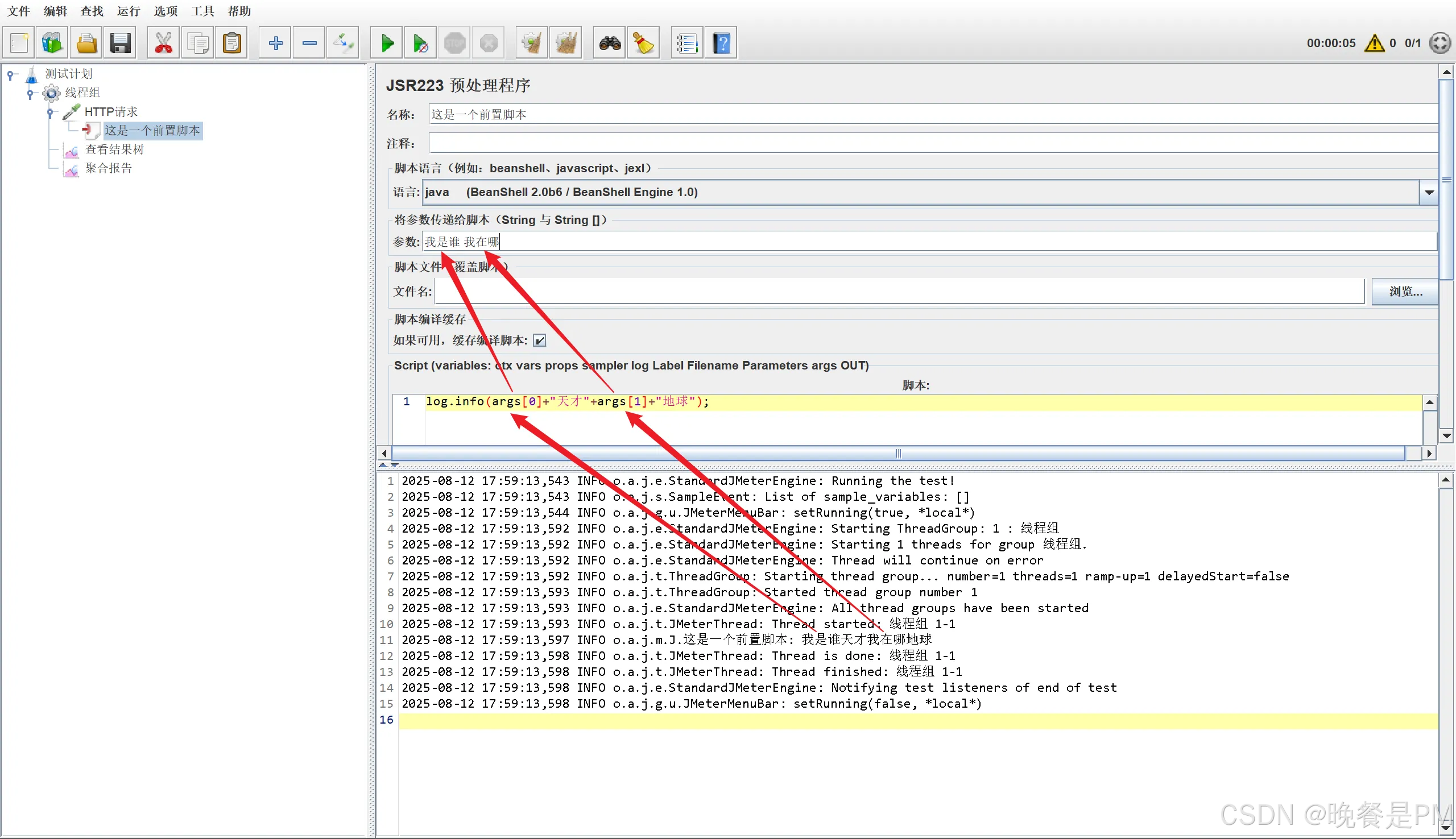This screenshot has width=1456, height=839.
Task: Select the HTTP请求 tree item
Action: [x=111, y=112]
